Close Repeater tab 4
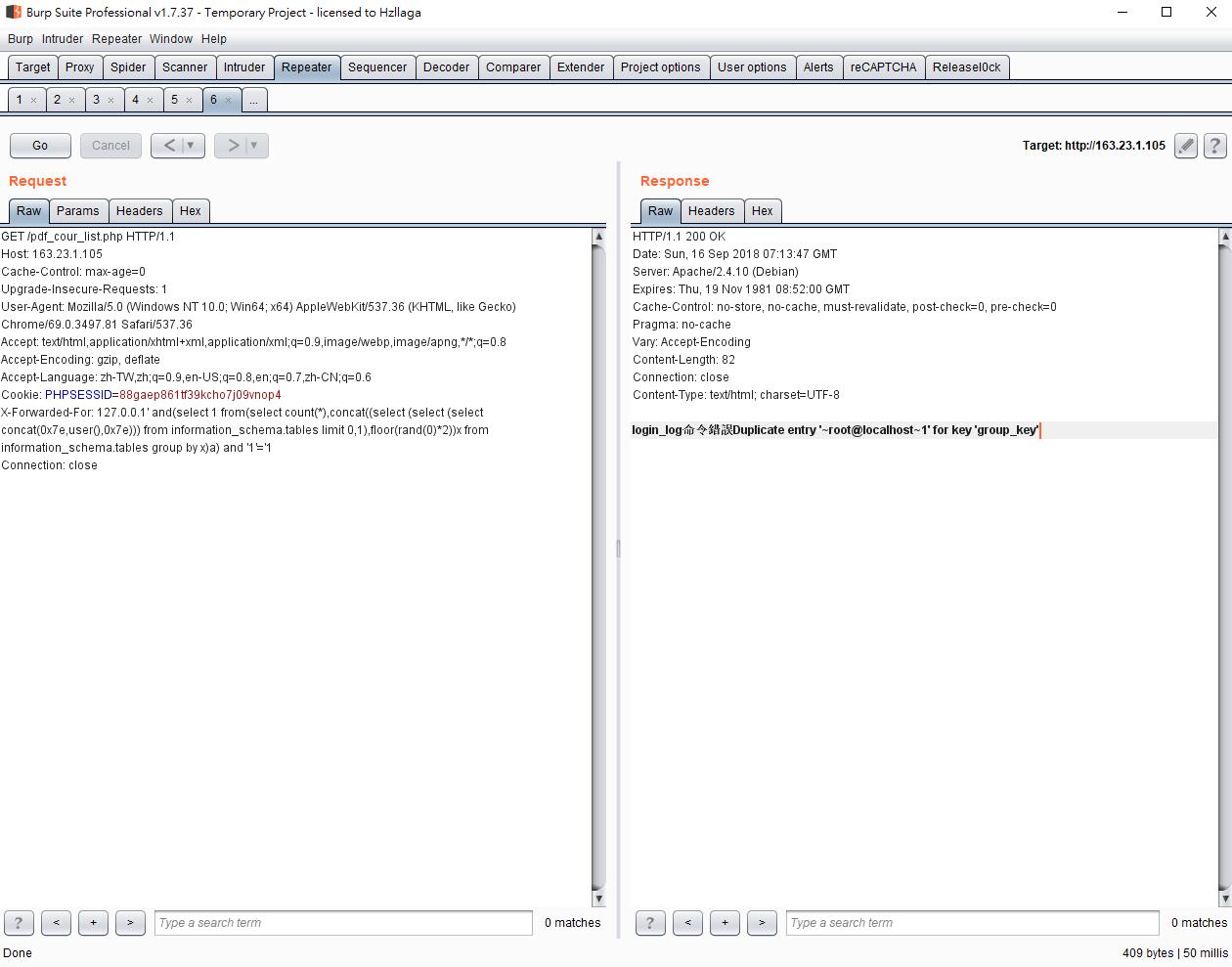 (150, 100)
